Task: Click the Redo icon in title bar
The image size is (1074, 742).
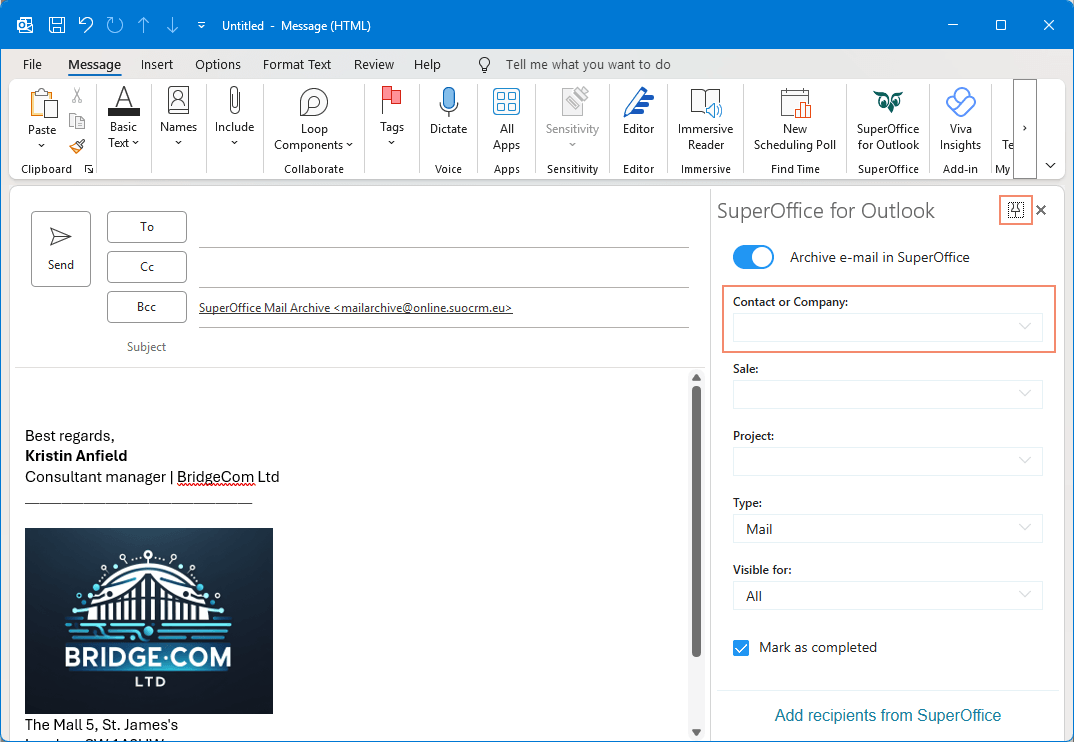Action: click(x=114, y=25)
